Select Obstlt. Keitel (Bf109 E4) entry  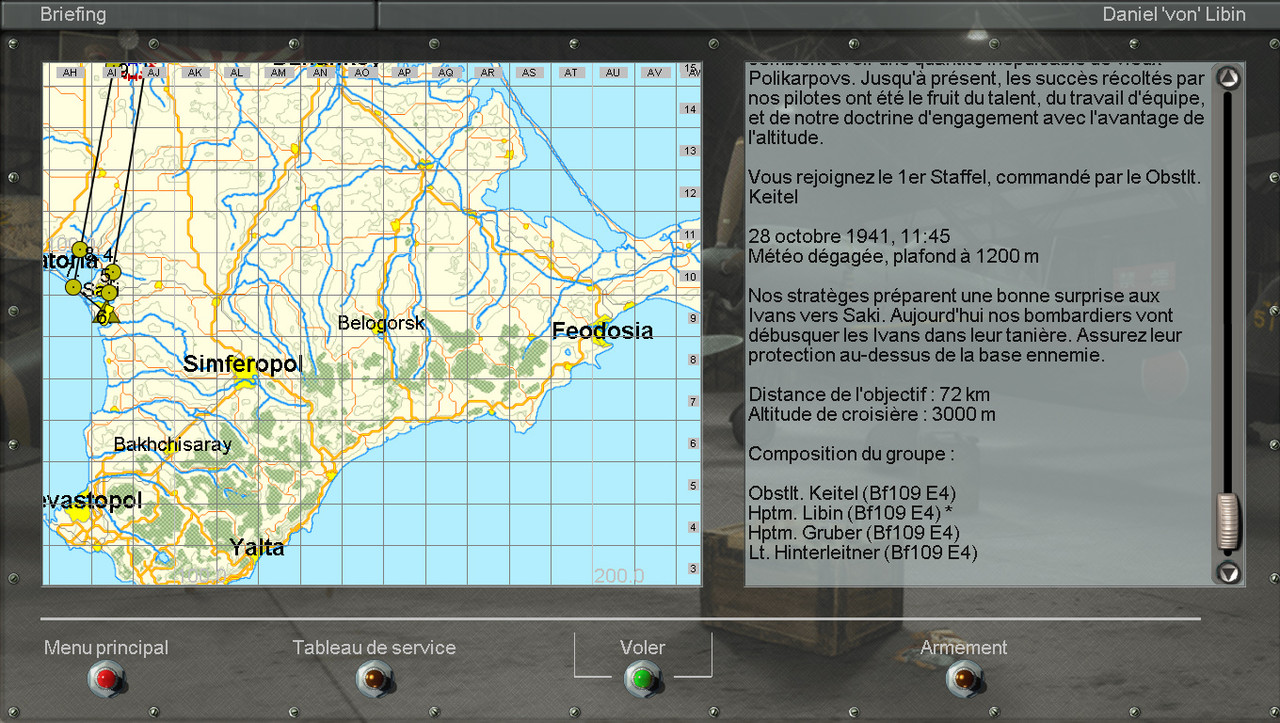coord(853,493)
